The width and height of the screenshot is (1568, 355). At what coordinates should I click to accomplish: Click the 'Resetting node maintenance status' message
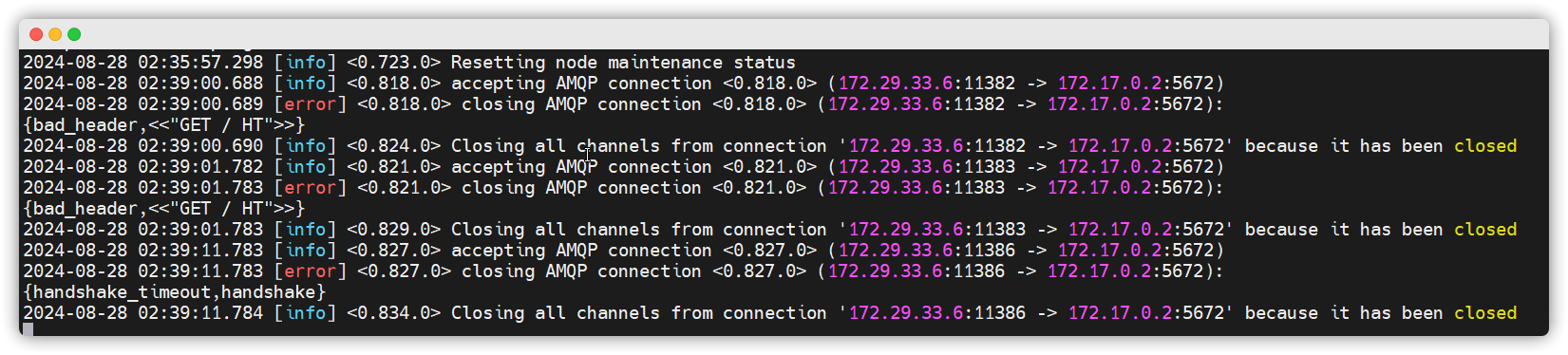623,63
